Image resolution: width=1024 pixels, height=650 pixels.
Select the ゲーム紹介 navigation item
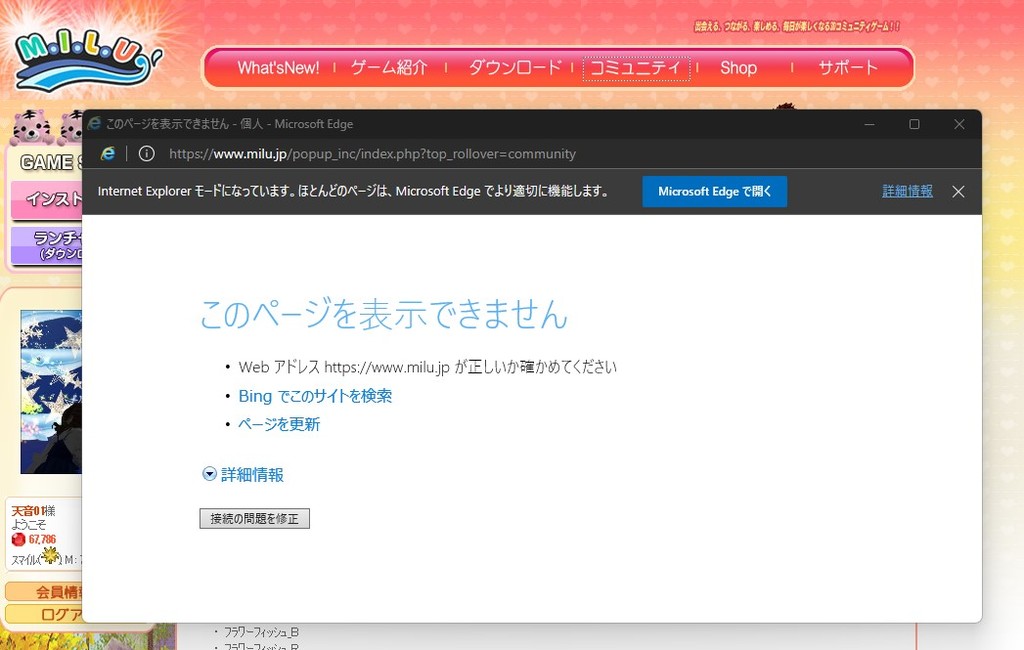389,68
